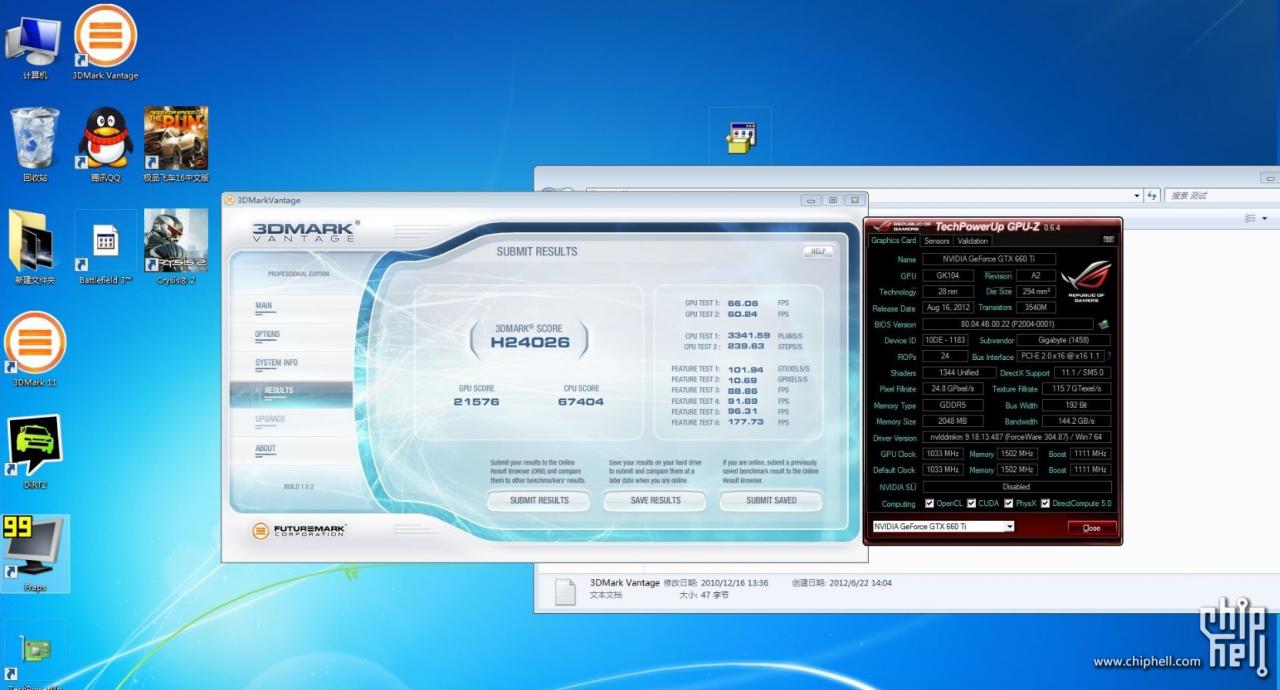Click the Driver Version value field
Viewport: 1280px width, 690px height.
[1016, 437]
